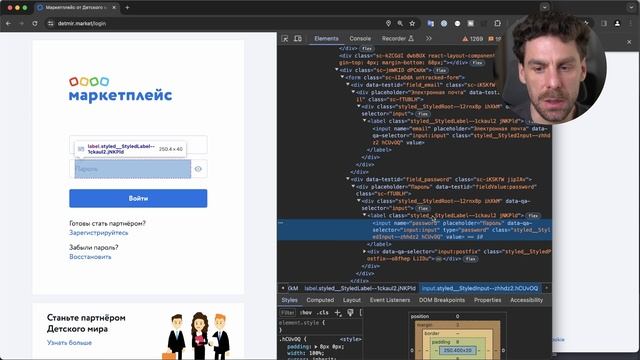Collapse the div data-testid field_password node
Viewport: 640px width, 360px height.
(348, 179)
